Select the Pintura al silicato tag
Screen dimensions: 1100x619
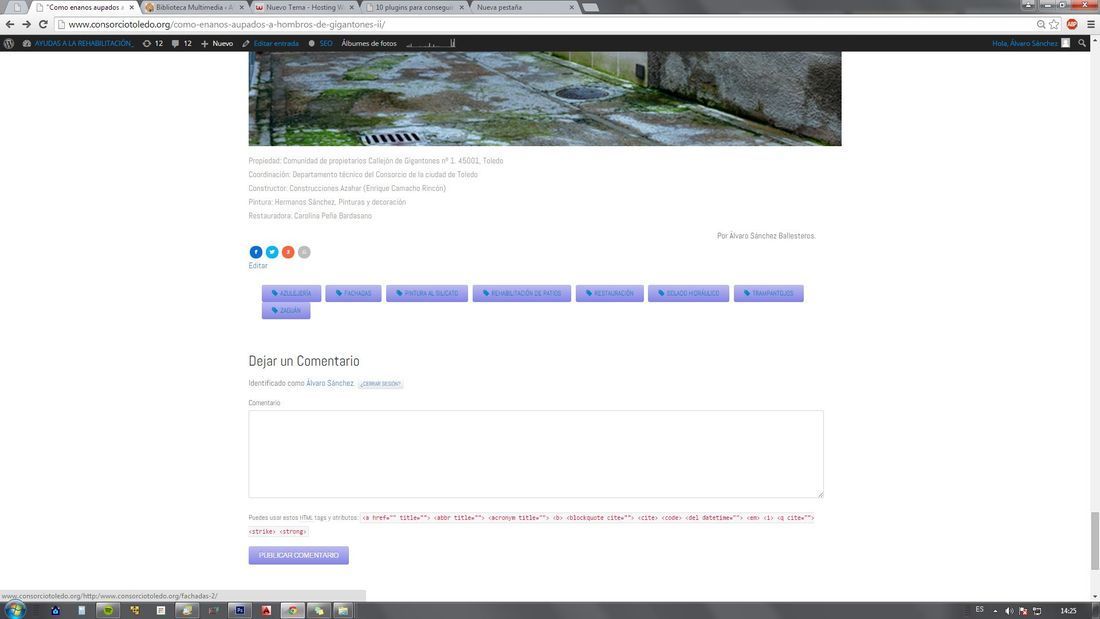(x=427, y=293)
